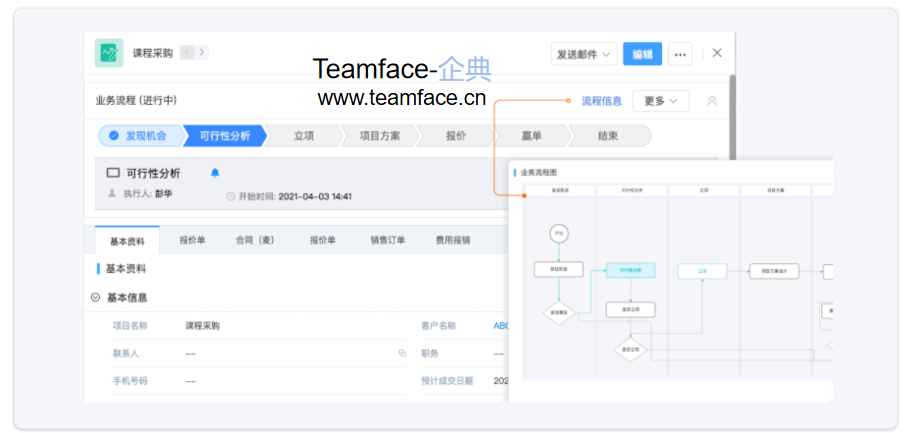Click the copy icon in 联系人 row

coord(402,354)
